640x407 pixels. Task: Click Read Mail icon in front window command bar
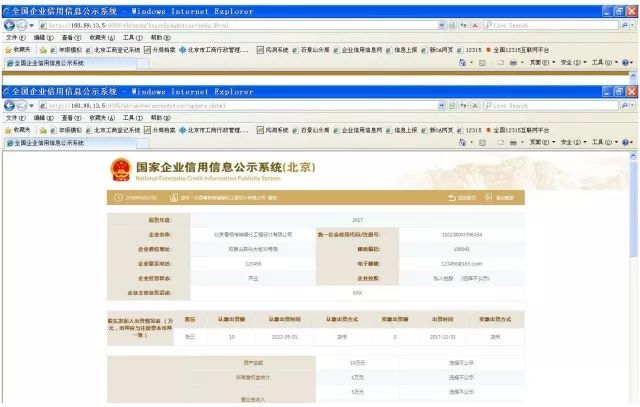501,142
